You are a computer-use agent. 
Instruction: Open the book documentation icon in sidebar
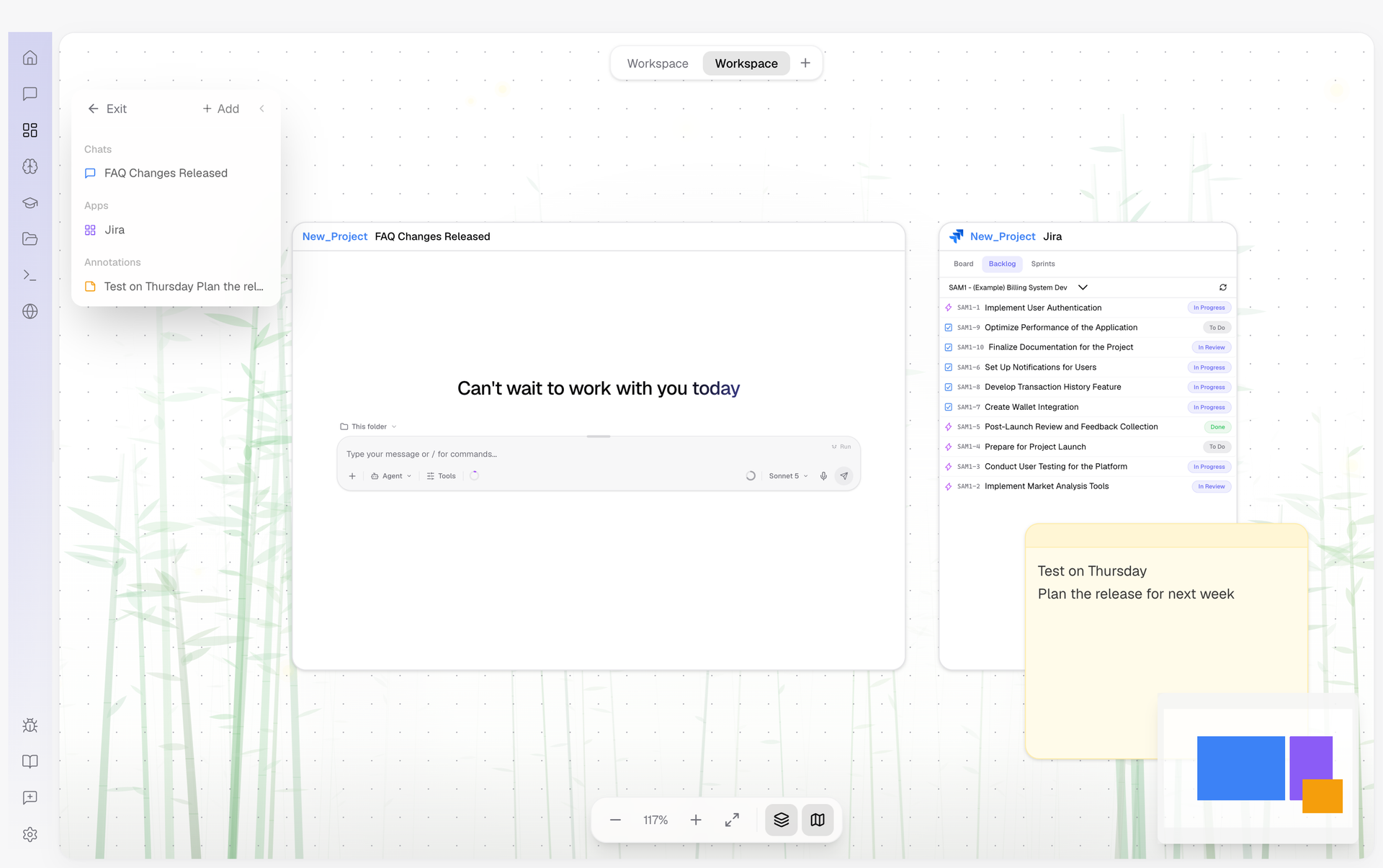[30, 761]
